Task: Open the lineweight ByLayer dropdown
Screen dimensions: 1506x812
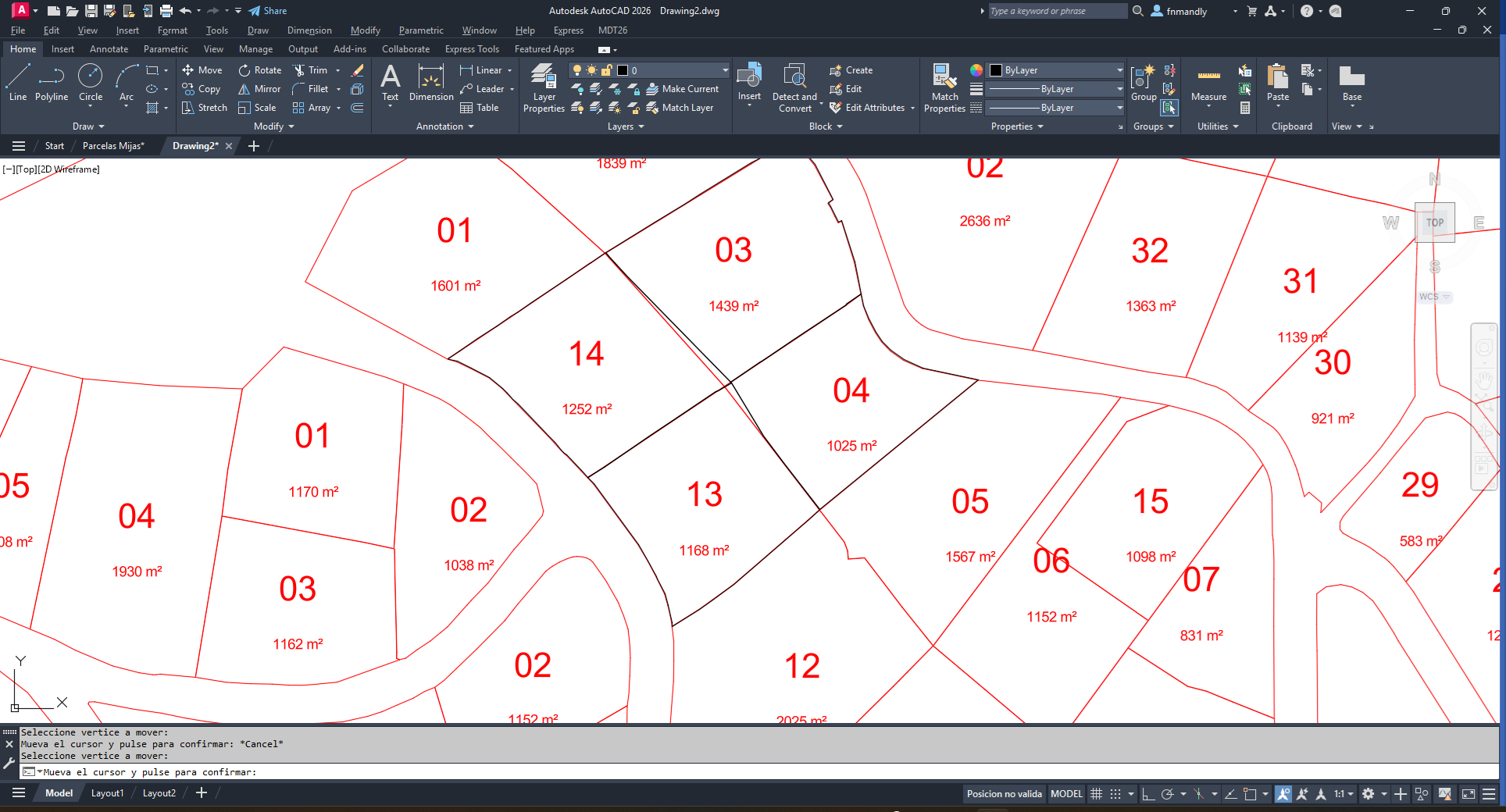Action: [1056, 89]
